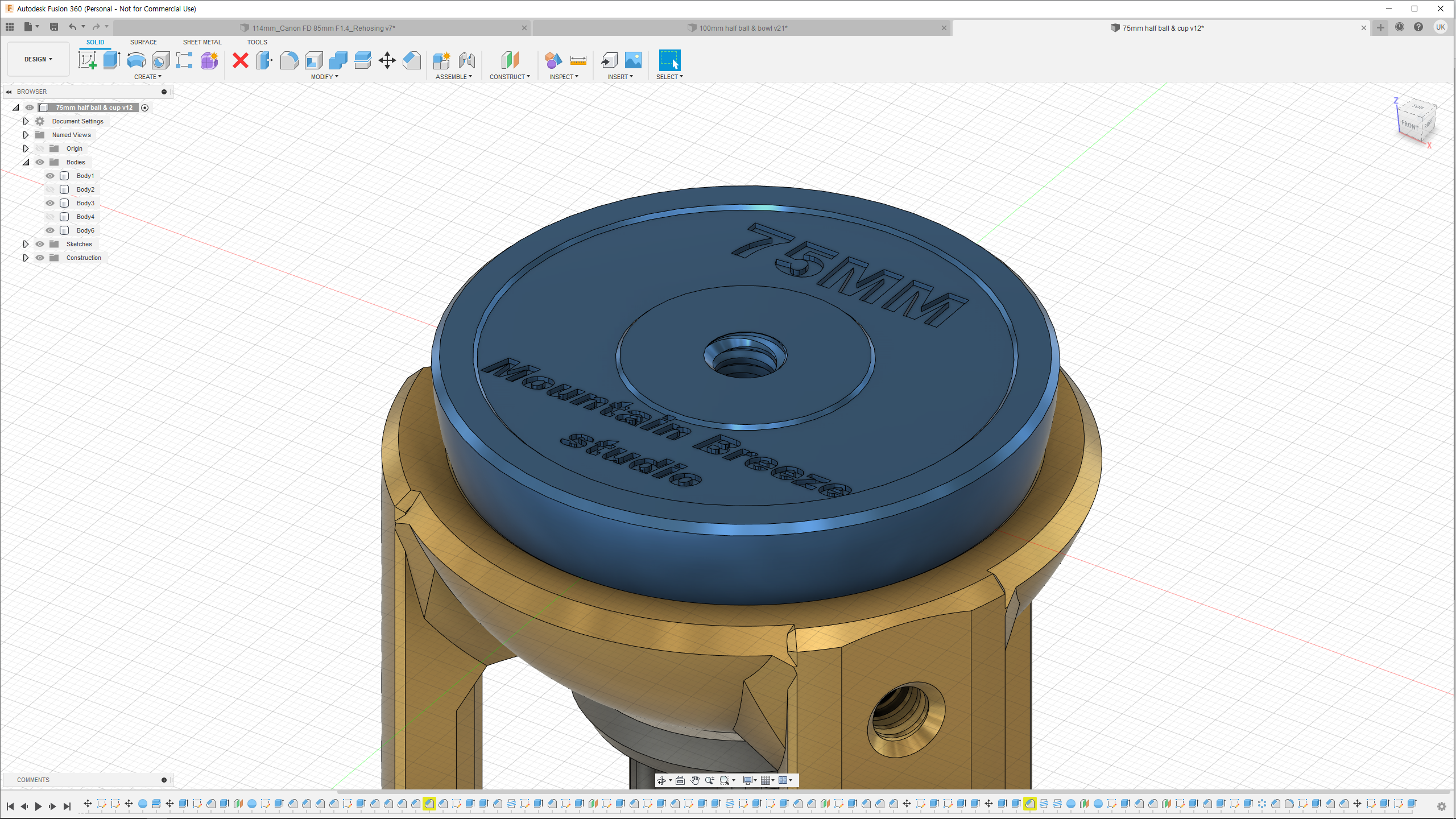Open the Insert Decal image icon
The image size is (1456, 819).
coord(633,60)
